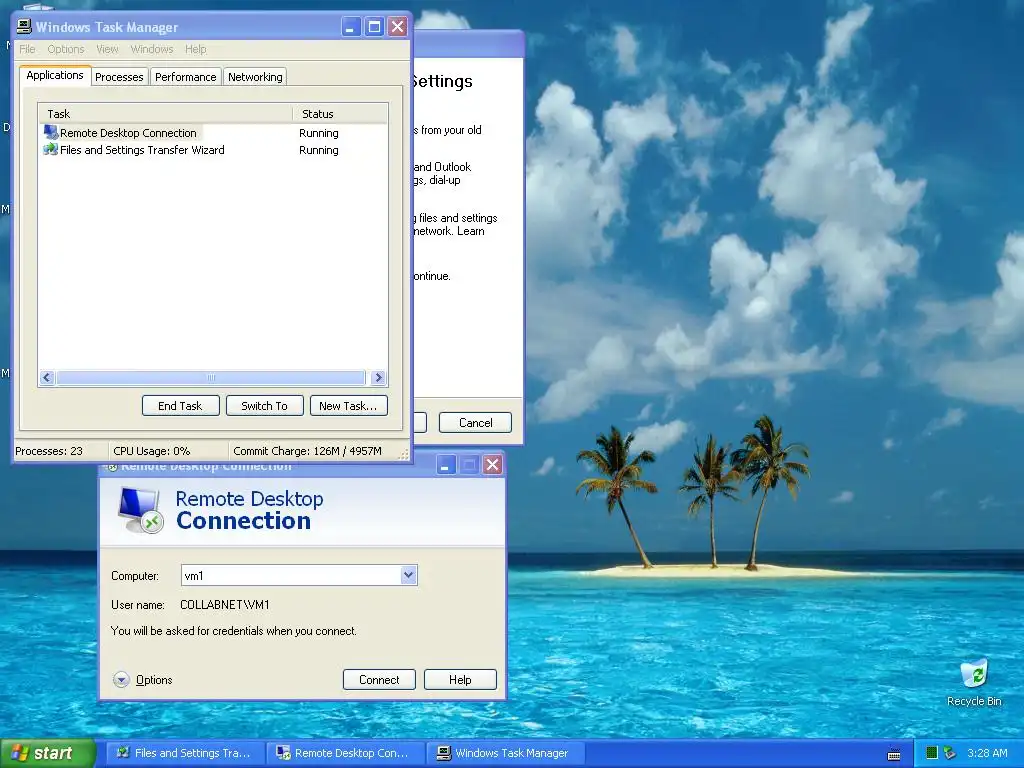Select the Files and Settings Transfer Wizard row
This screenshot has height=768, width=1024.
213,150
